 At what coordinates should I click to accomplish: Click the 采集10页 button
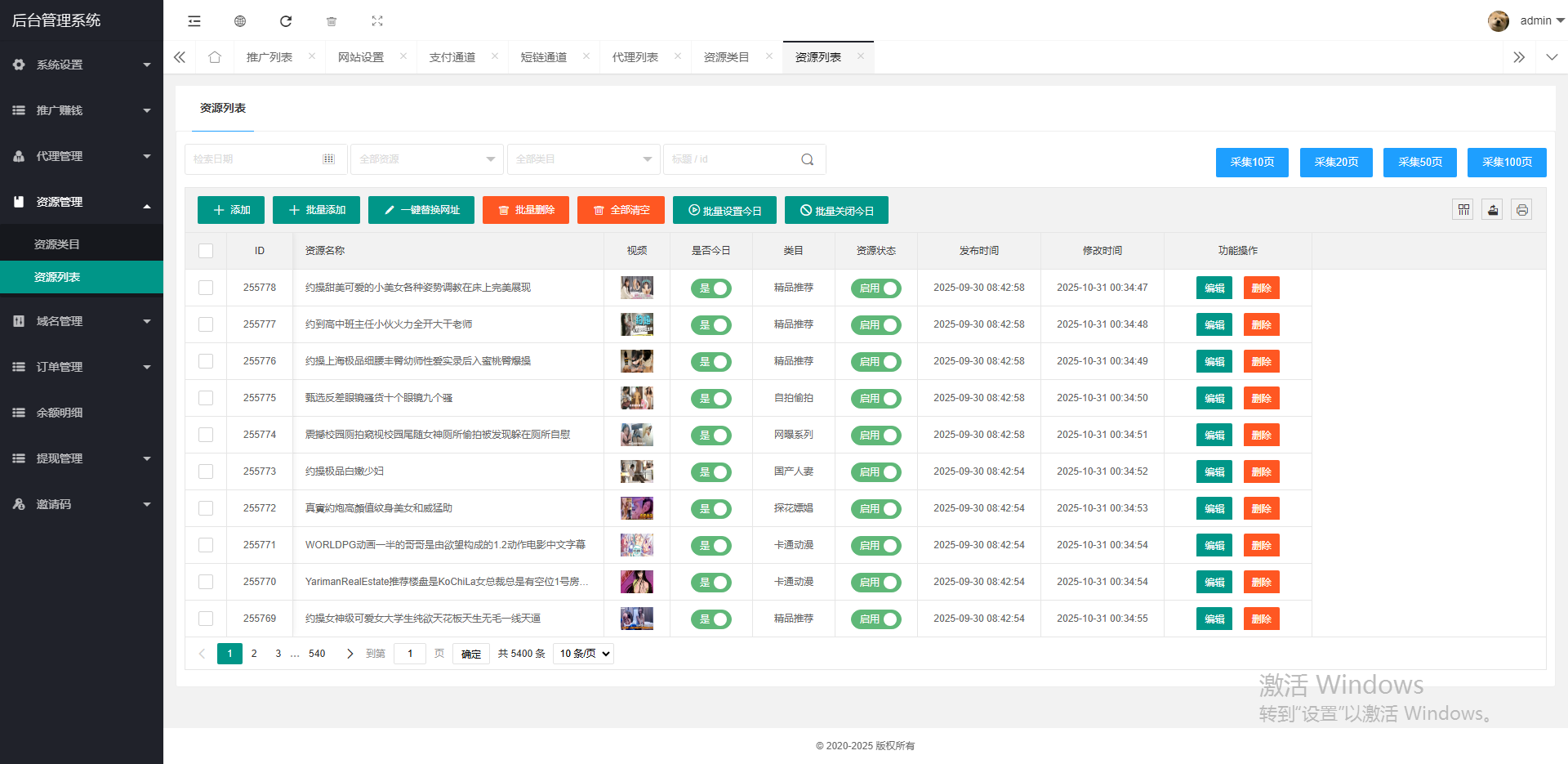pos(1252,163)
